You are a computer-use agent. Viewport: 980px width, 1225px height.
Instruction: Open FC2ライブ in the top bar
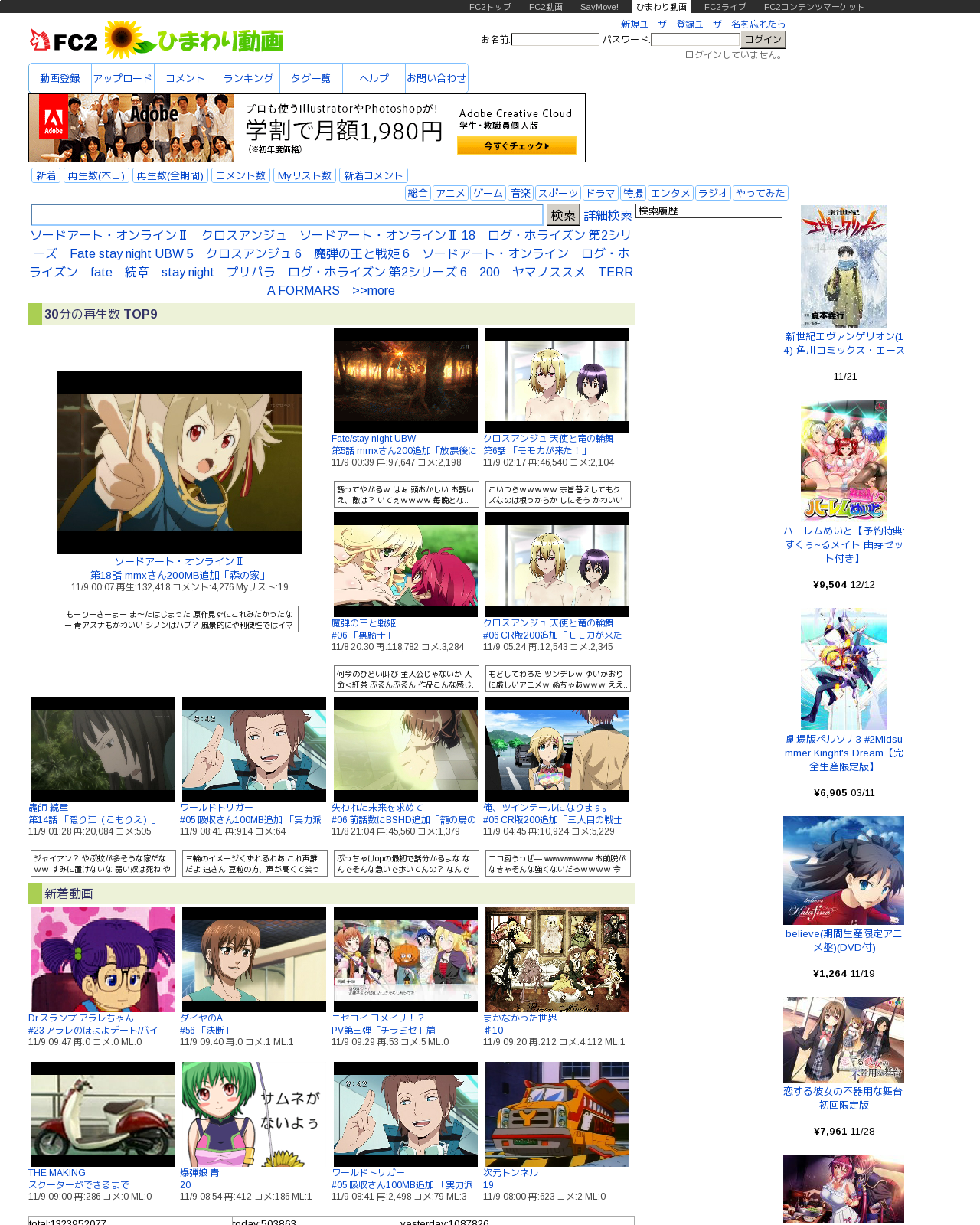click(x=725, y=7)
